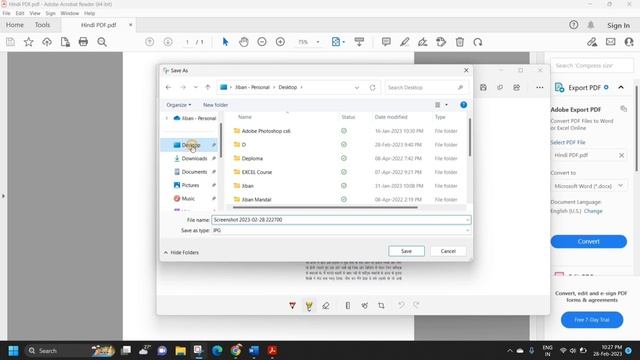This screenshot has width=640, height=360.
Task: Click Up one level arrow in Save As
Action: coord(208,87)
